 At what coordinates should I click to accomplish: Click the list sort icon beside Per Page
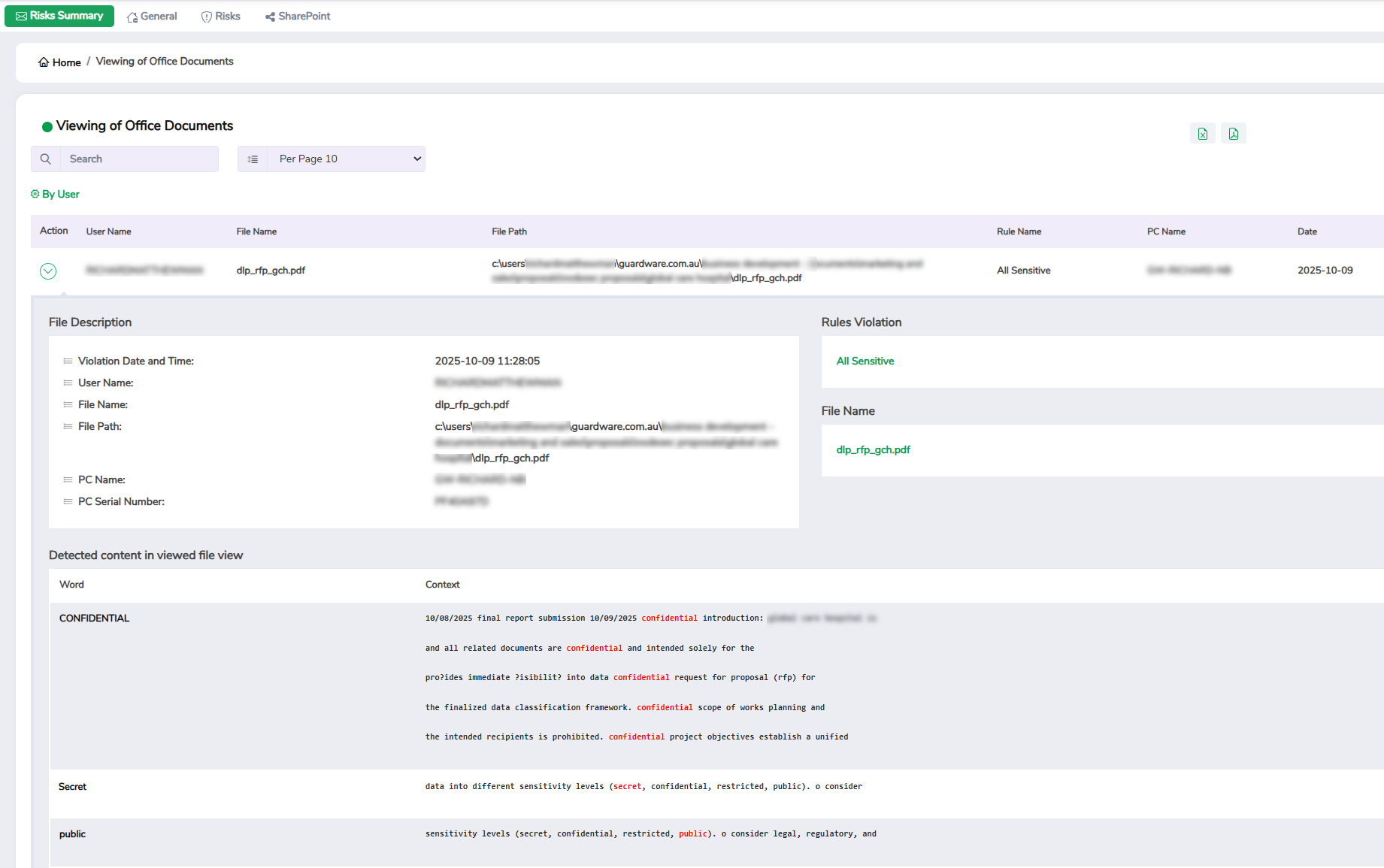[253, 159]
